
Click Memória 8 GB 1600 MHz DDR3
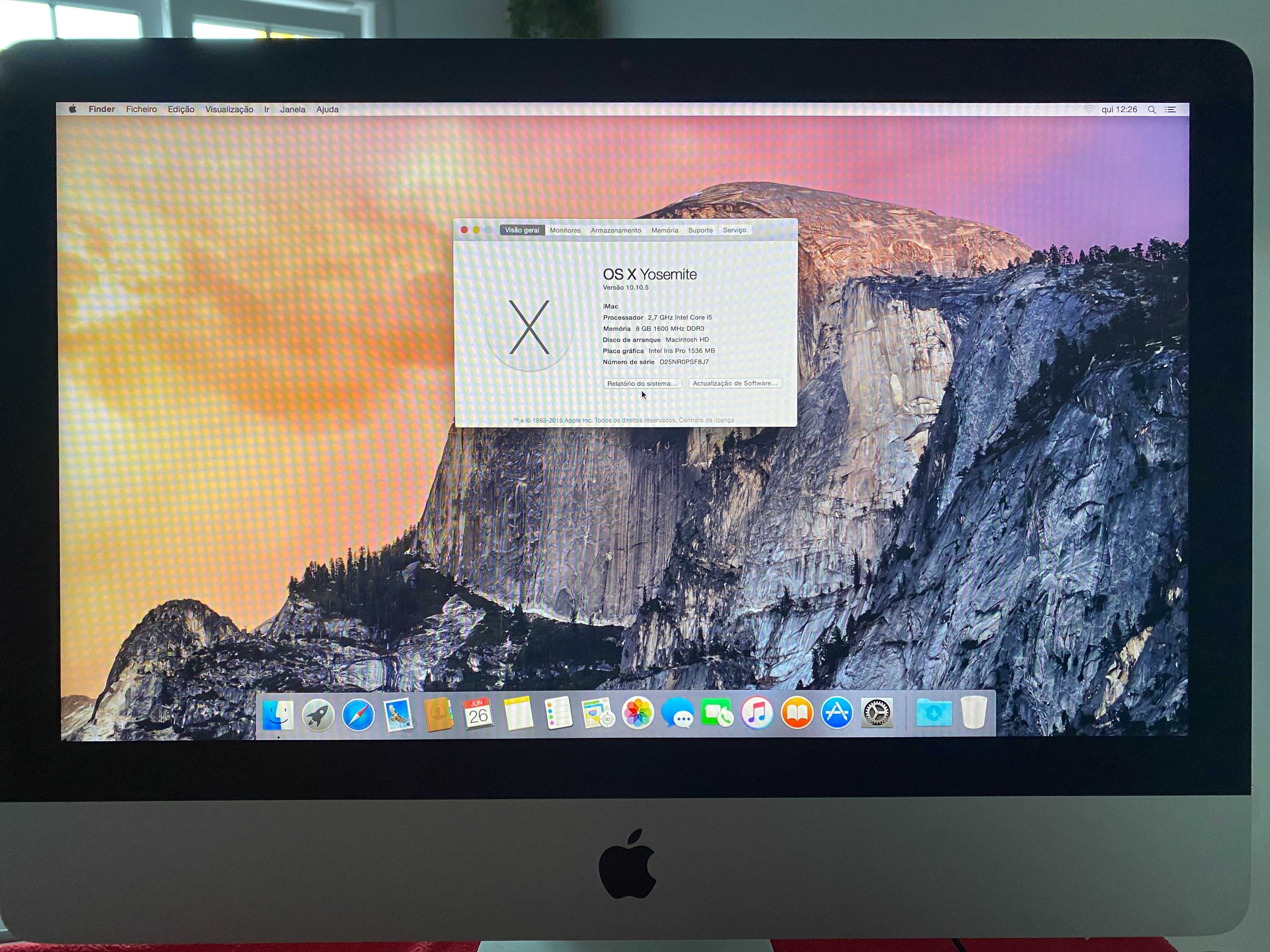coord(653,328)
